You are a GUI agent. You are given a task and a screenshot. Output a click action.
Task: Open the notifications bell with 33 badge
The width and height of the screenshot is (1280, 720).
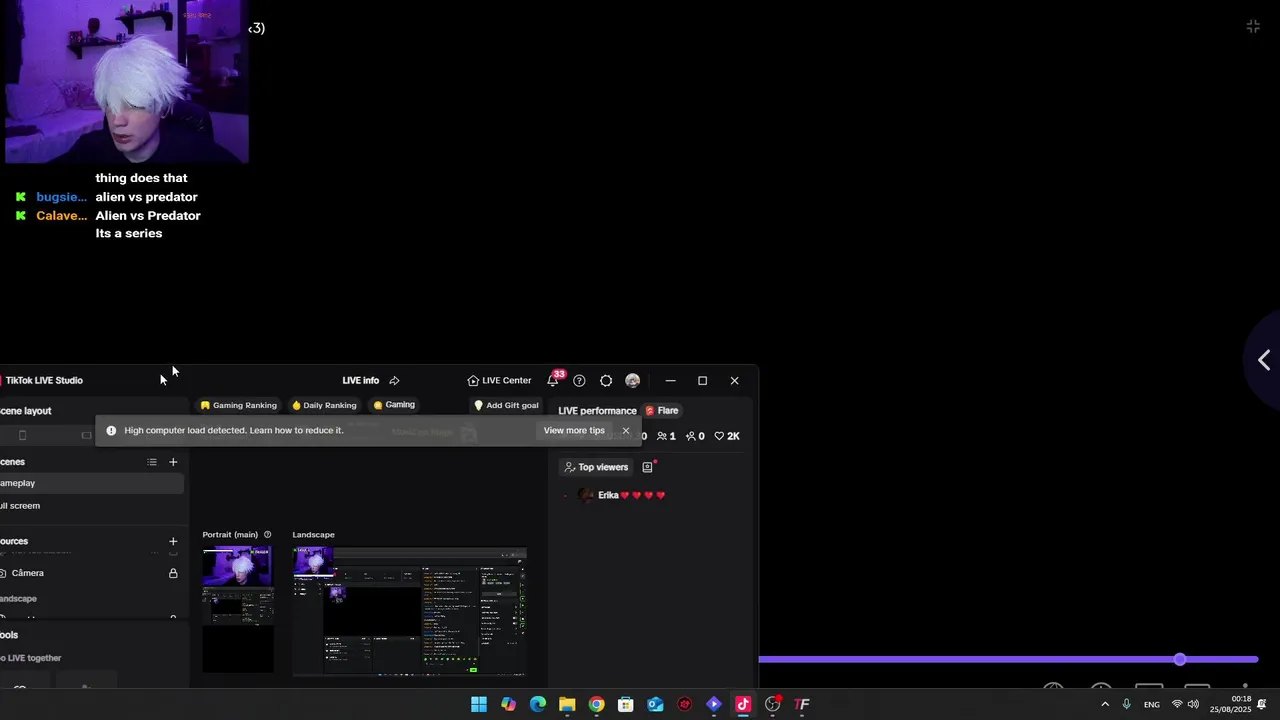(x=553, y=380)
